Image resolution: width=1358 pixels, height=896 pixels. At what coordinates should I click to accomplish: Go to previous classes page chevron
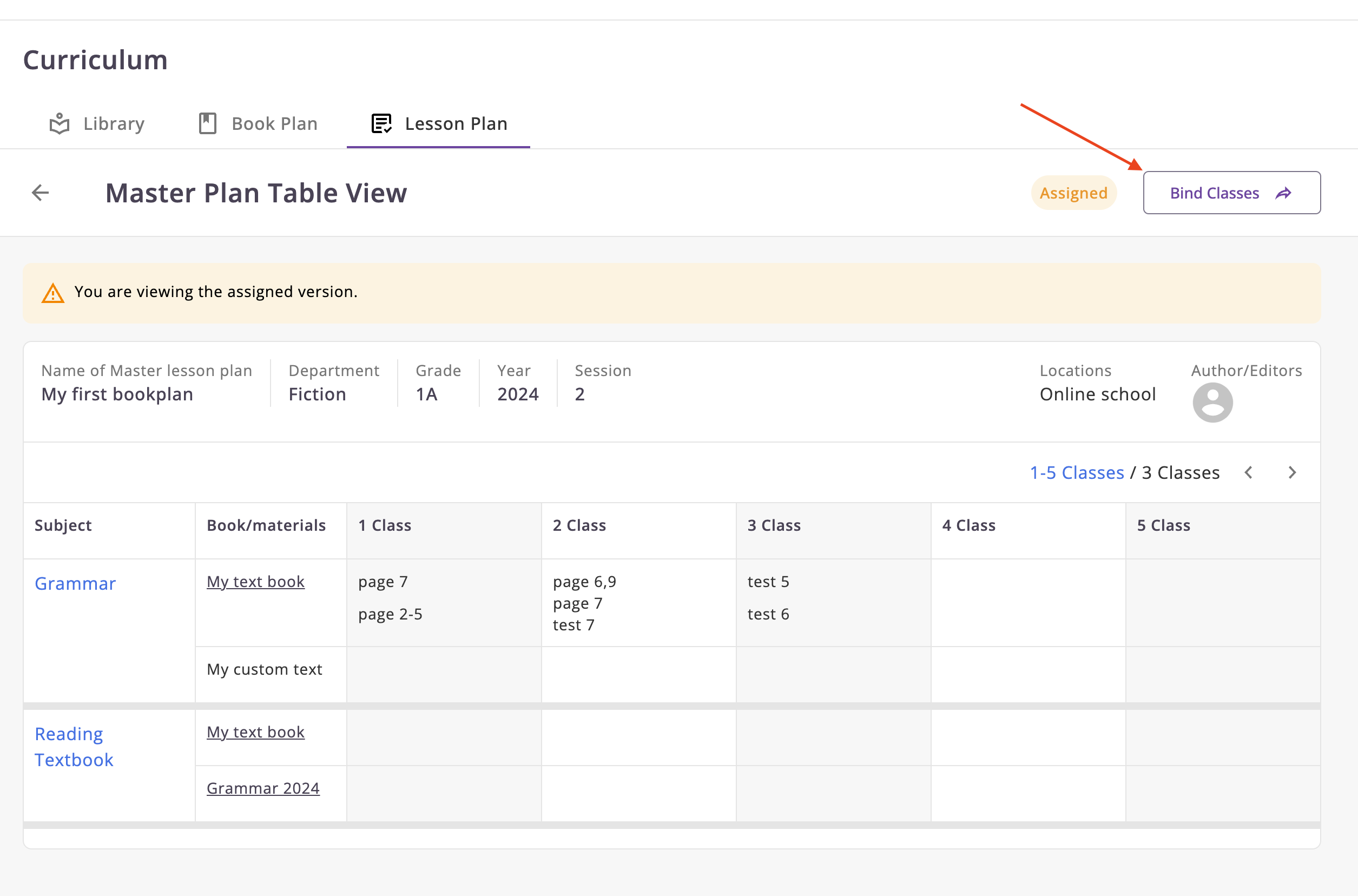(1249, 472)
